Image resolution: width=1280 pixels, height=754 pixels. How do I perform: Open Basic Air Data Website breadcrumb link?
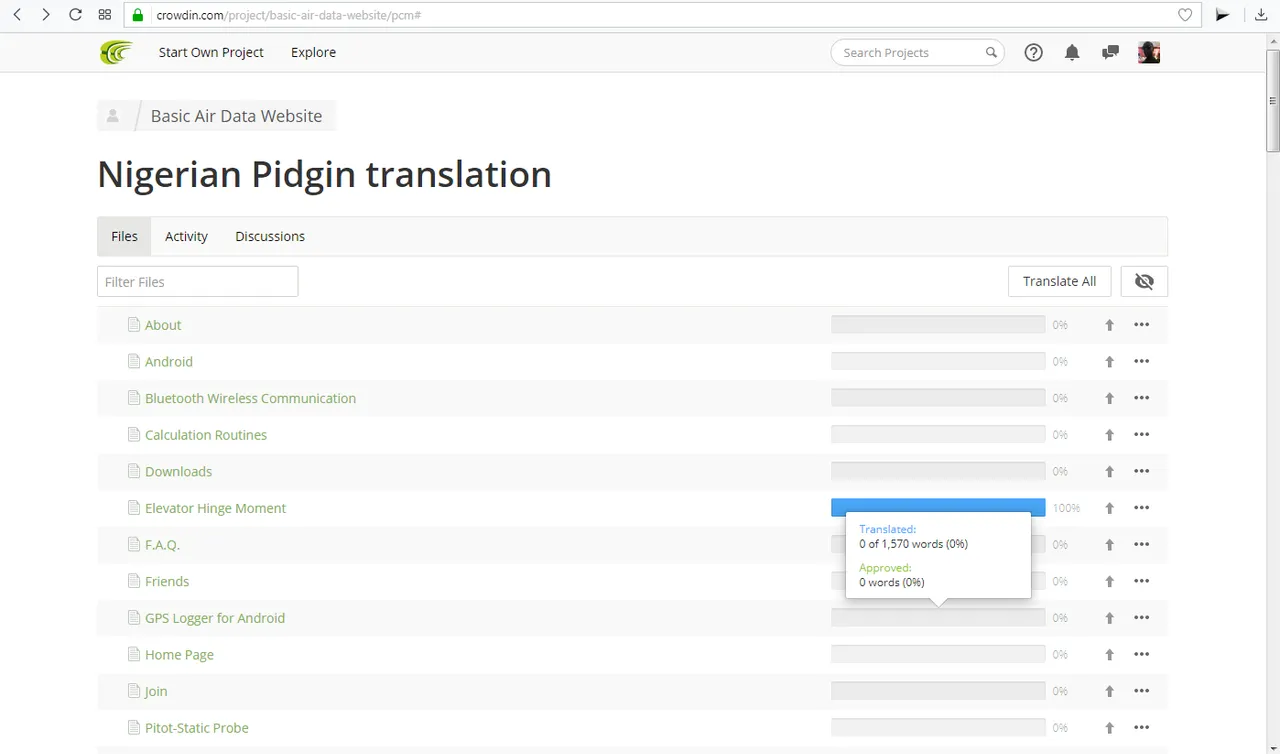[x=236, y=116]
